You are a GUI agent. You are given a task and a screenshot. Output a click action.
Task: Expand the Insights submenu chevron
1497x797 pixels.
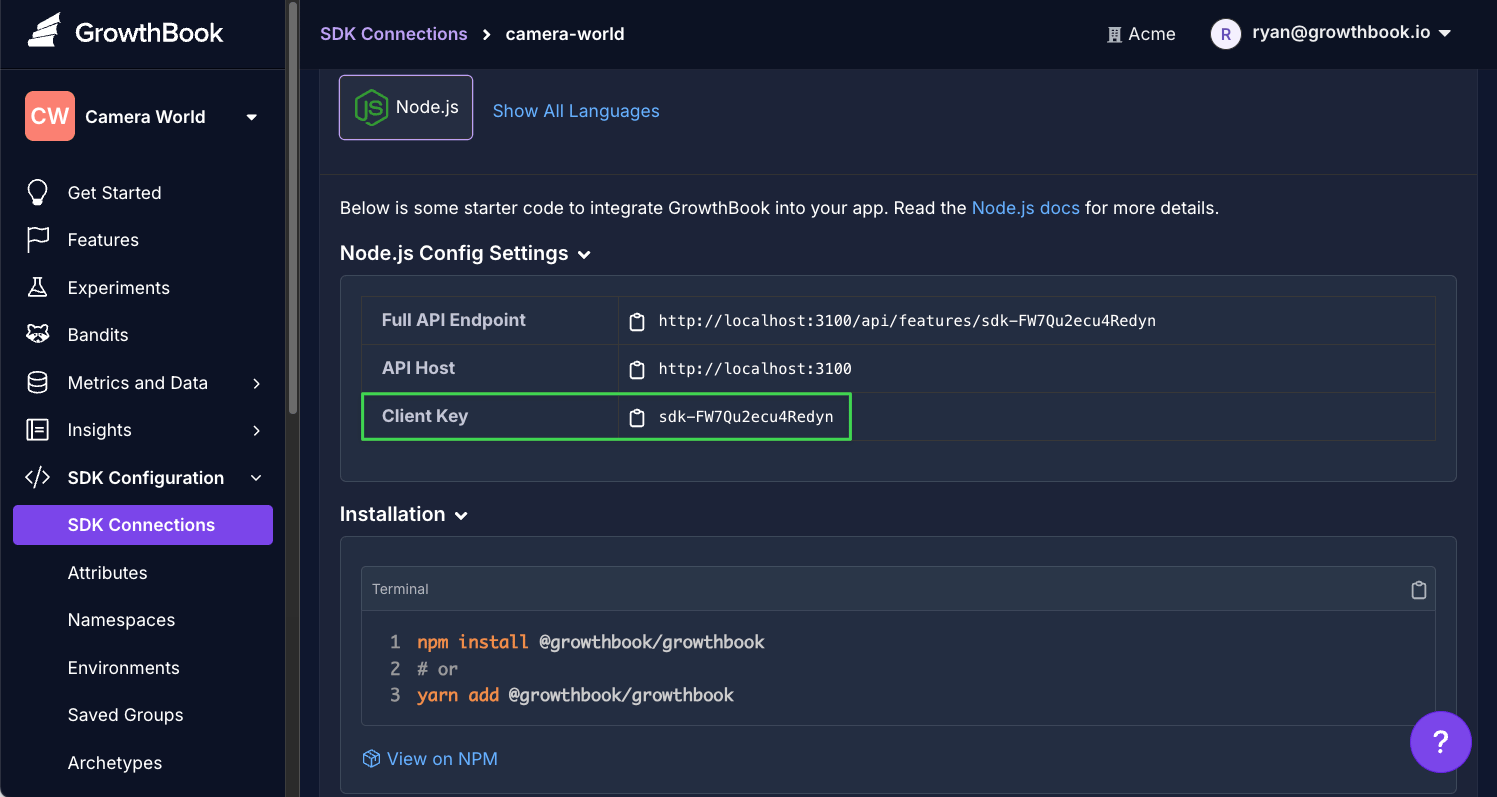pos(257,430)
